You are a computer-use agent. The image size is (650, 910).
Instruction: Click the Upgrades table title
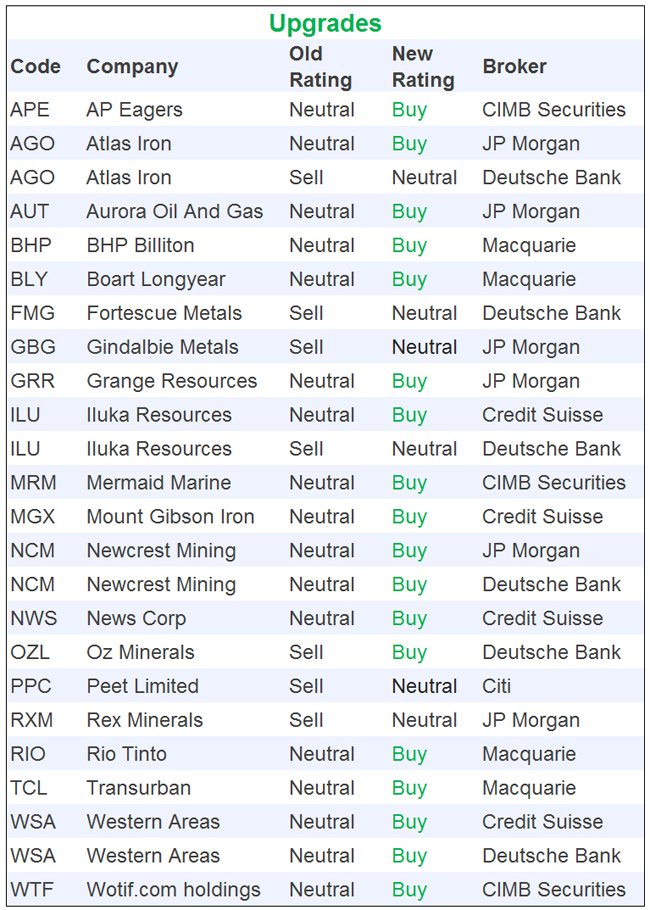click(325, 23)
